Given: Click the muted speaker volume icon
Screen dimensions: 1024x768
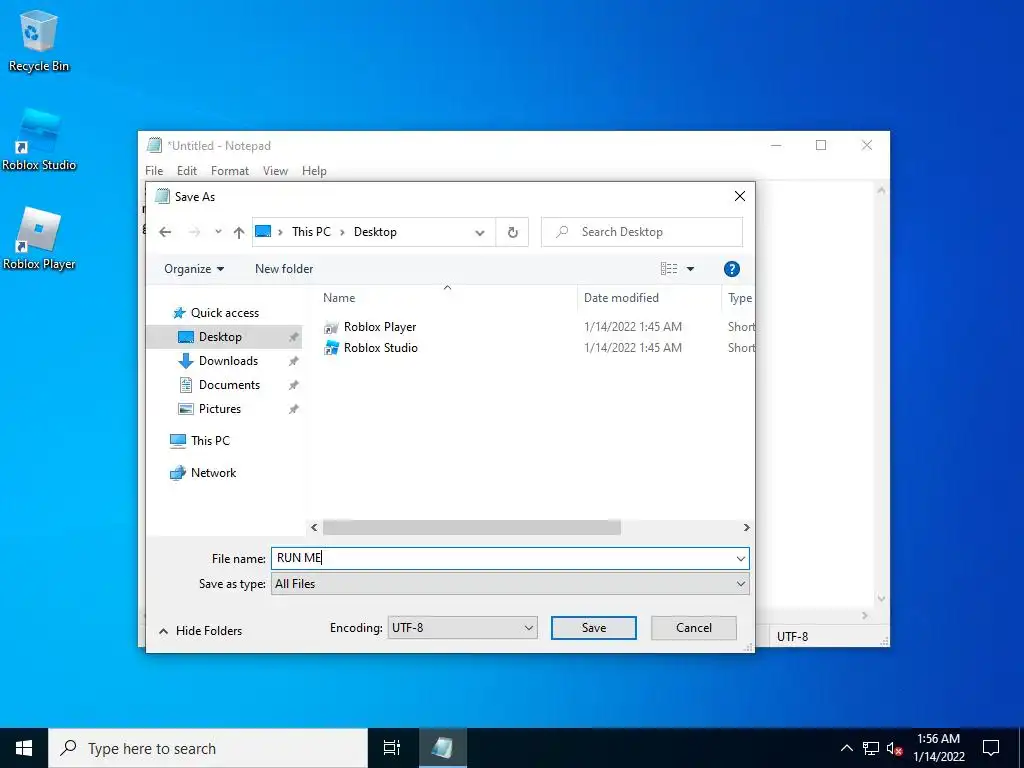Looking at the screenshot, I should (x=894, y=748).
